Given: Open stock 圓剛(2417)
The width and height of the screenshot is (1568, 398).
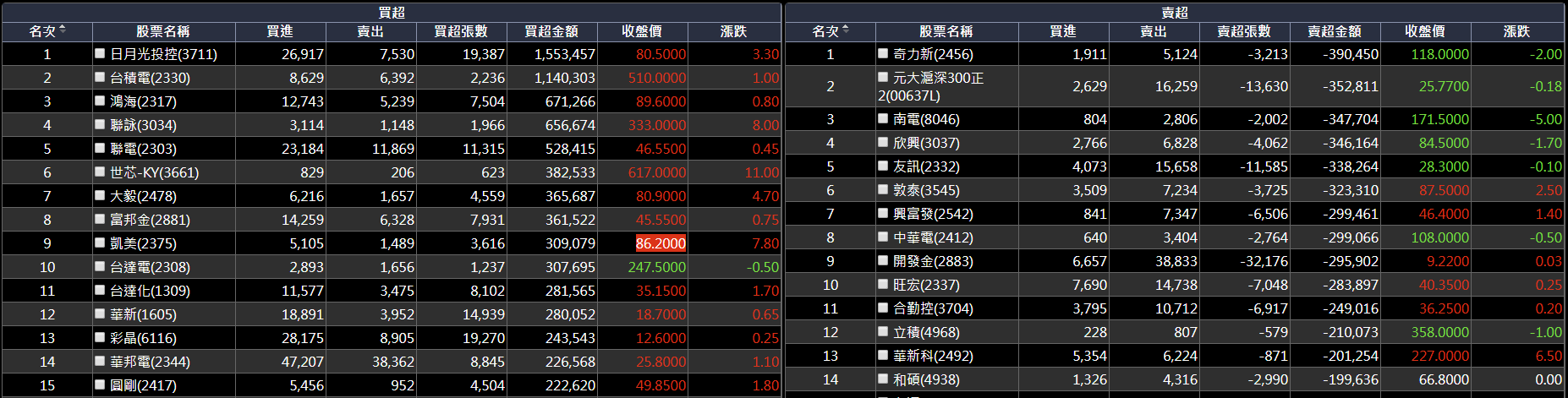Looking at the screenshot, I should 143,385.
